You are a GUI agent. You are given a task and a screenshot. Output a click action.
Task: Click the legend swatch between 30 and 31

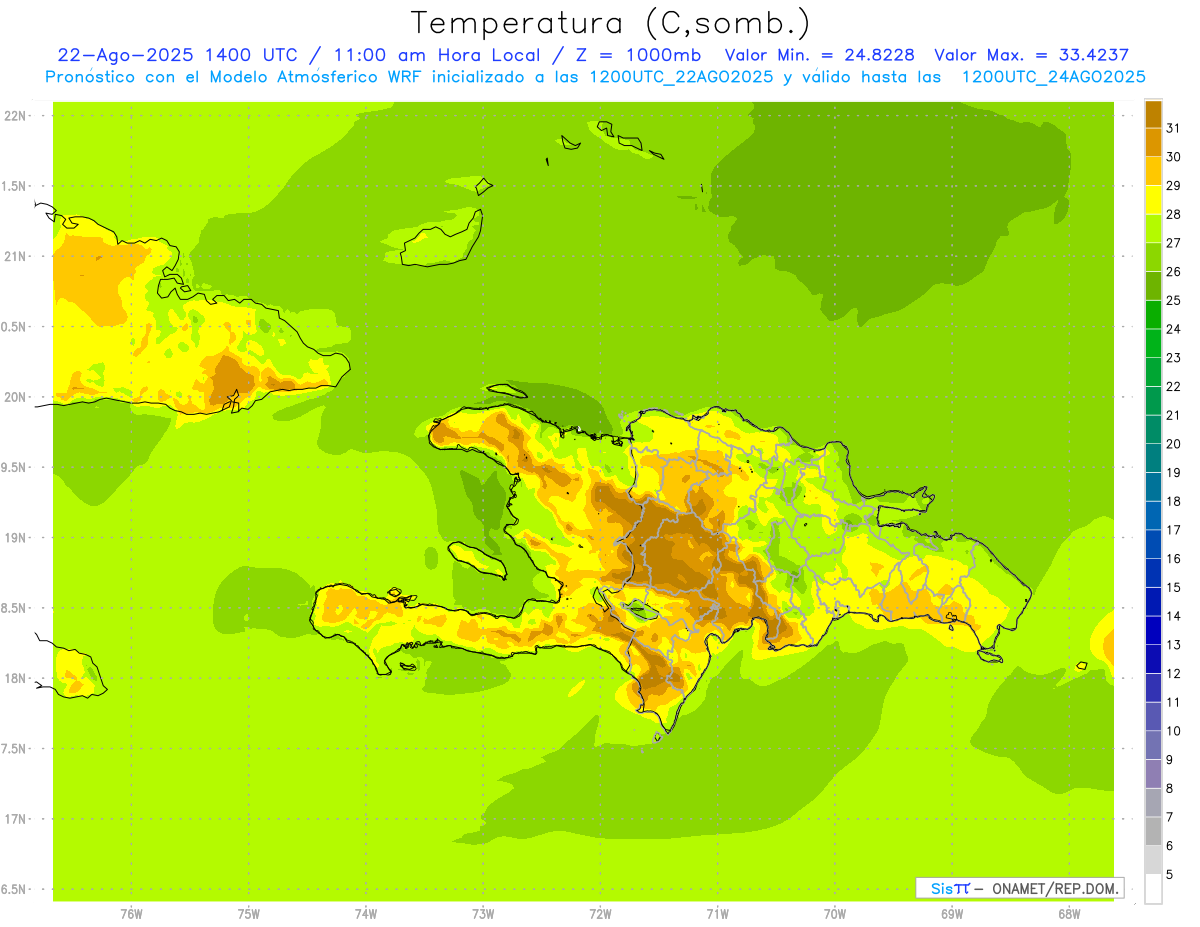coord(1153,143)
